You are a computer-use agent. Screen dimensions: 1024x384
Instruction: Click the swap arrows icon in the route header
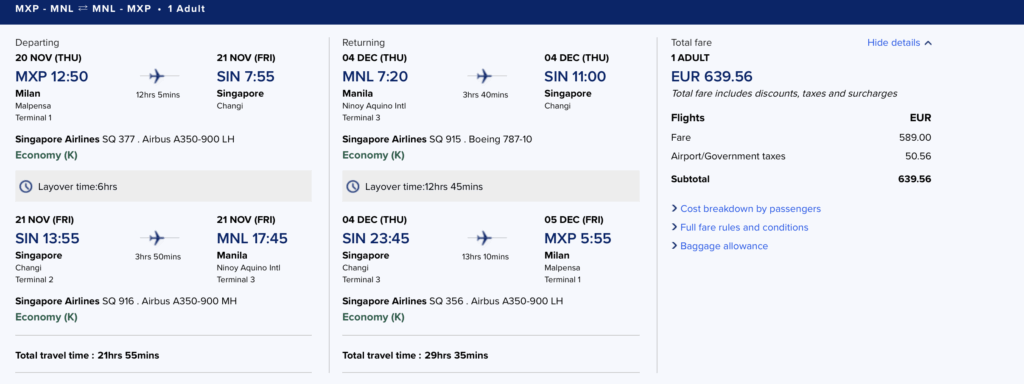coord(83,10)
